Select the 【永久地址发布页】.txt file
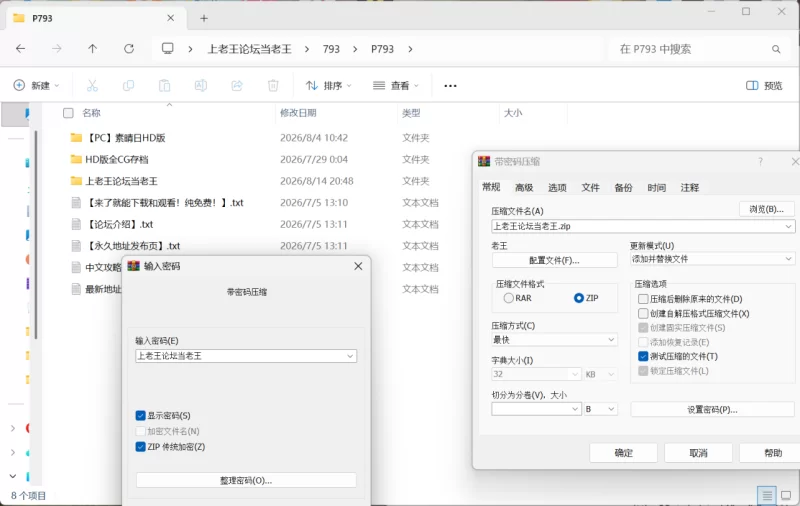Image resolution: width=800 pixels, height=506 pixels. 132,246
